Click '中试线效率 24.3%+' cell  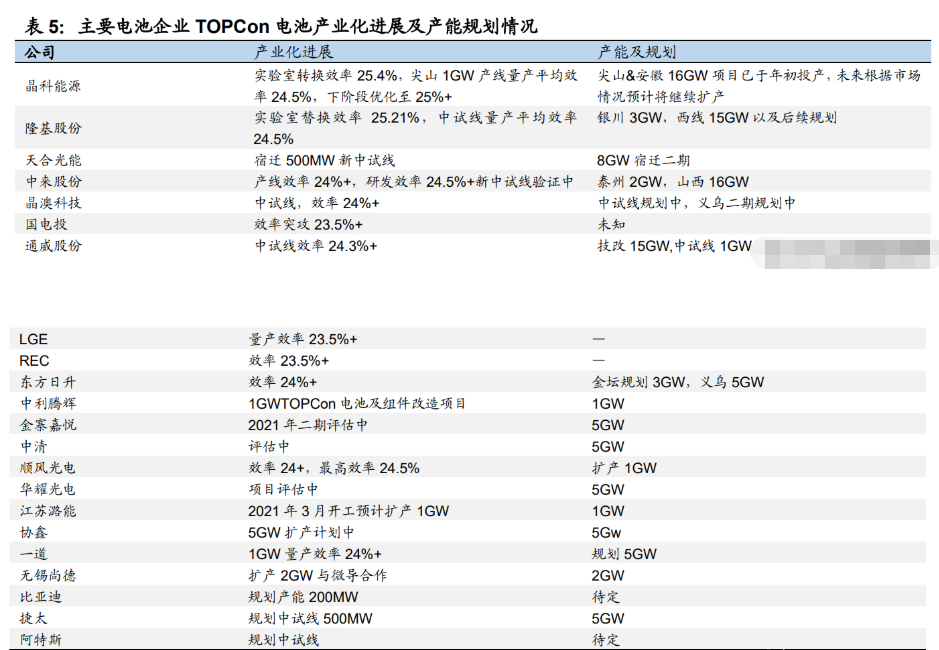316,246
